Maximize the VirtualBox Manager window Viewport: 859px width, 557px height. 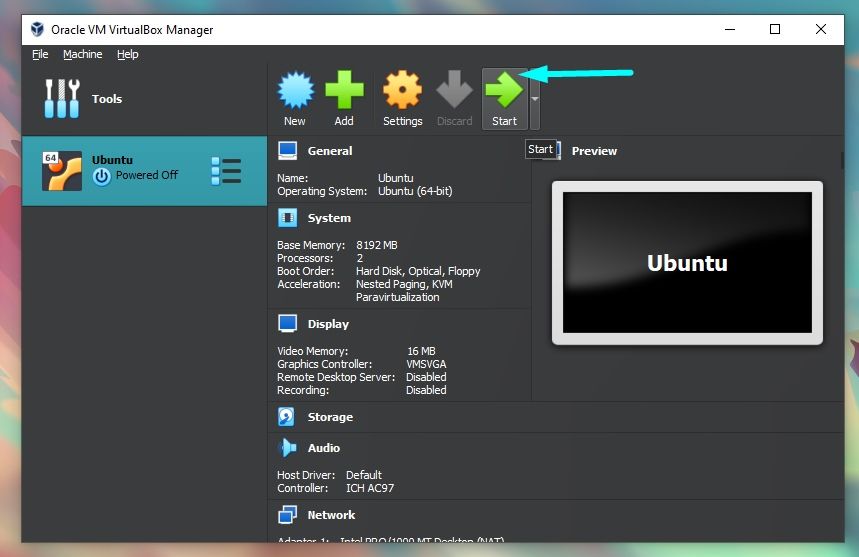tap(775, 29)
